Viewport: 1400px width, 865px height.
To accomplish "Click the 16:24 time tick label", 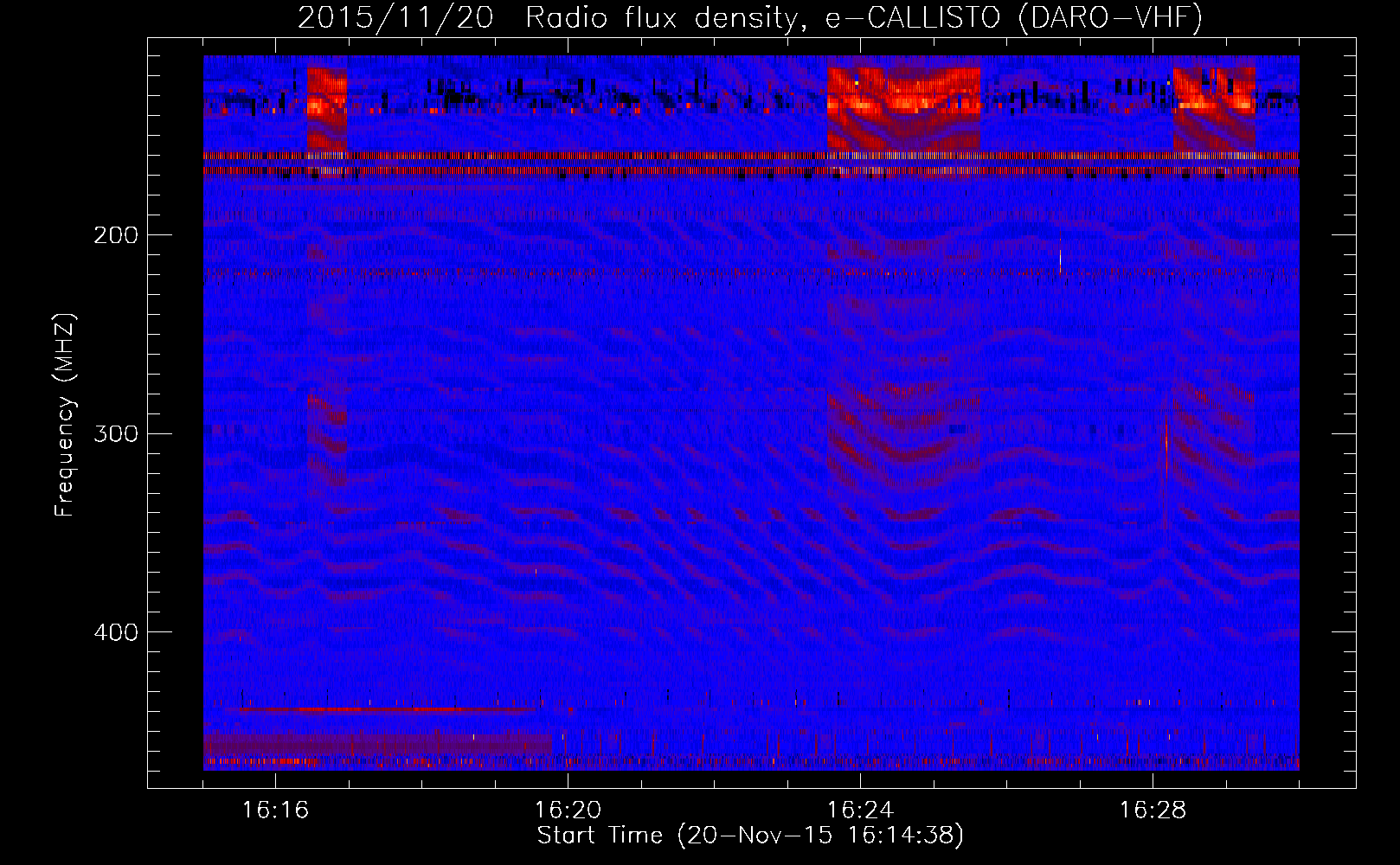I will click(860, 811).
